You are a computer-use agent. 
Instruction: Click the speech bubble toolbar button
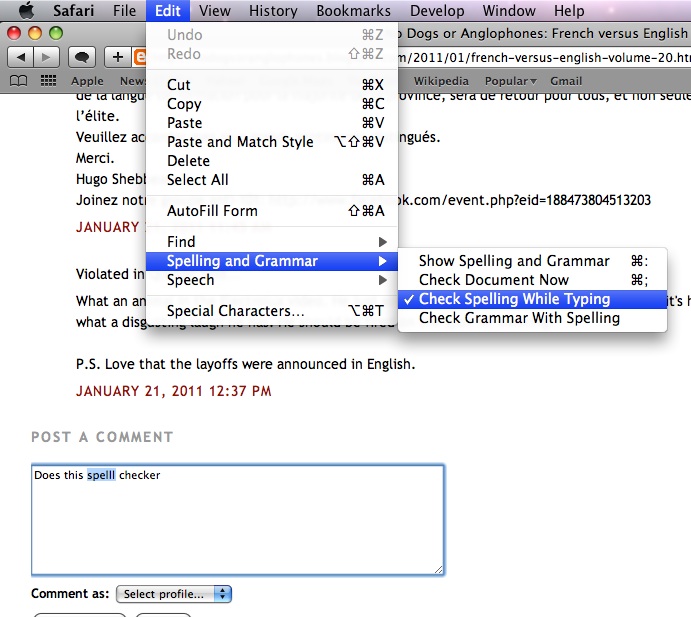pos(82,57)
